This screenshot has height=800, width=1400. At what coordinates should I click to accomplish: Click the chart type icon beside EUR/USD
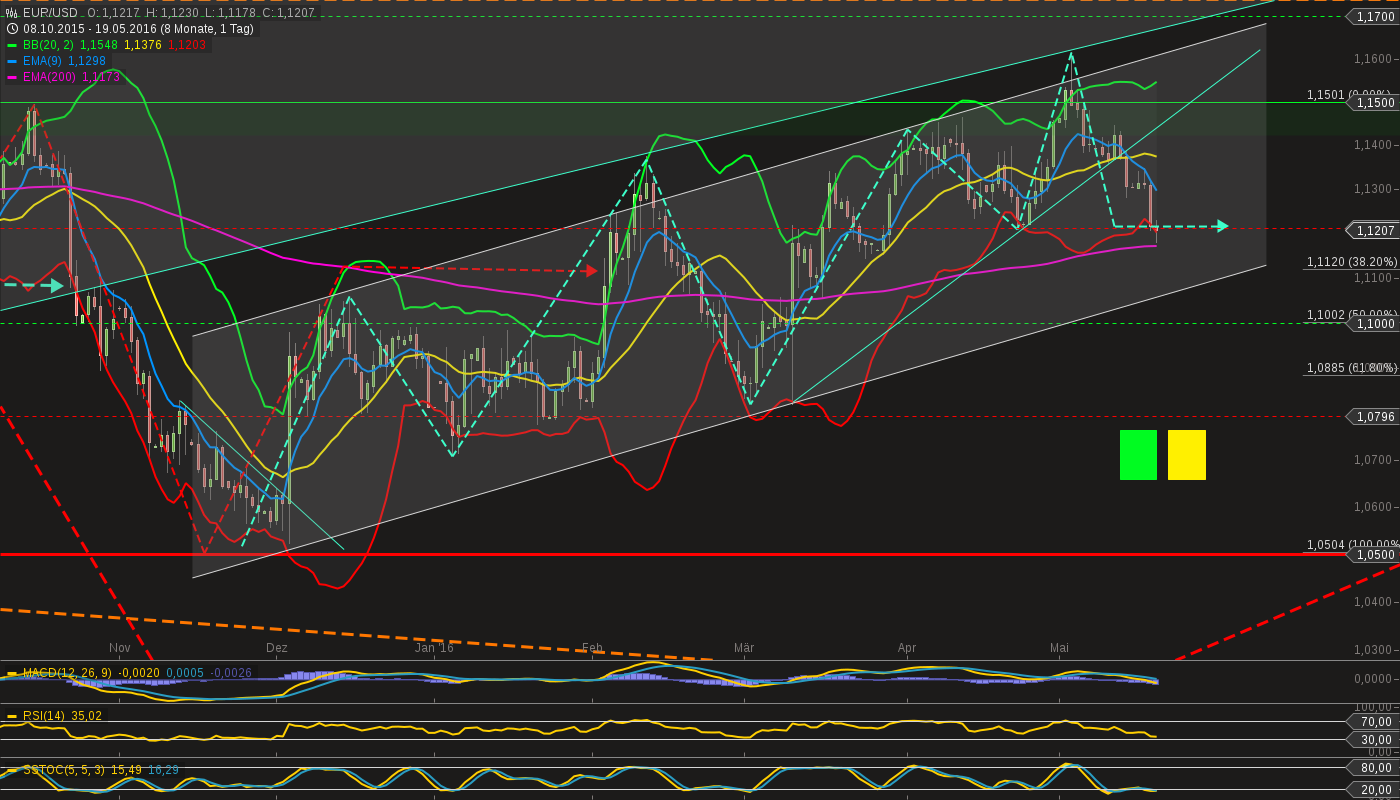12,13
